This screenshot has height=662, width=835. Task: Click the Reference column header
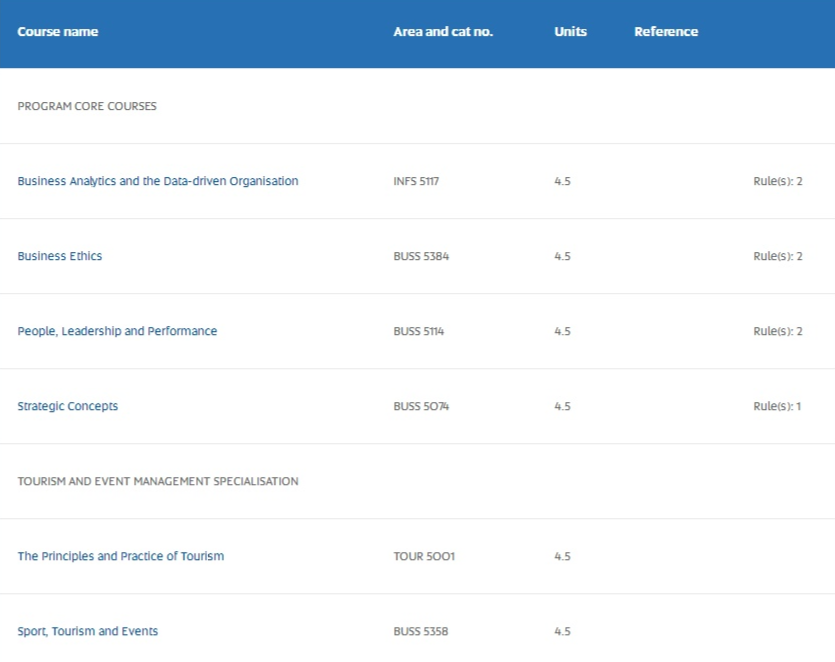click(x=666, y=32)
